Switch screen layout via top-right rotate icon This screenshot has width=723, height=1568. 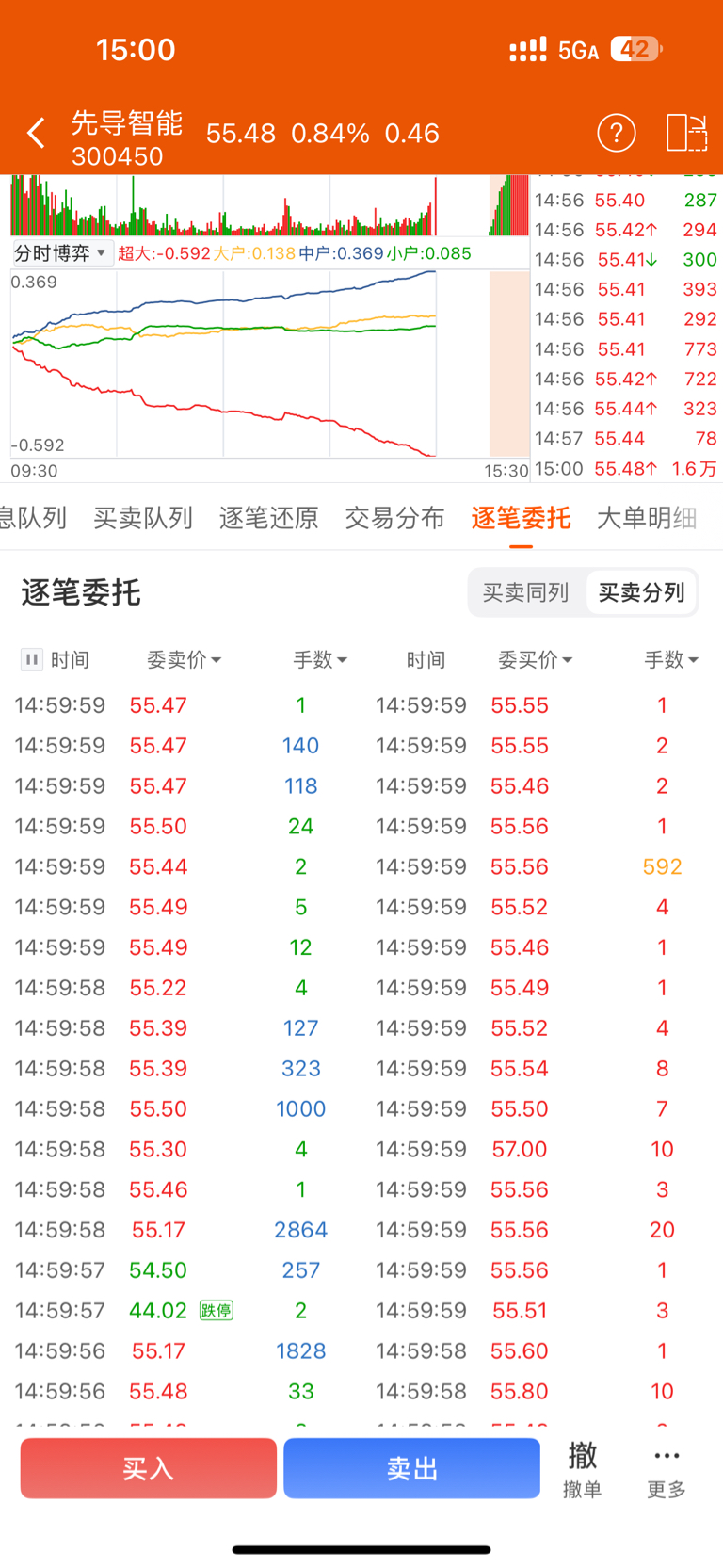pyautogui.click(x=686, y=133)
